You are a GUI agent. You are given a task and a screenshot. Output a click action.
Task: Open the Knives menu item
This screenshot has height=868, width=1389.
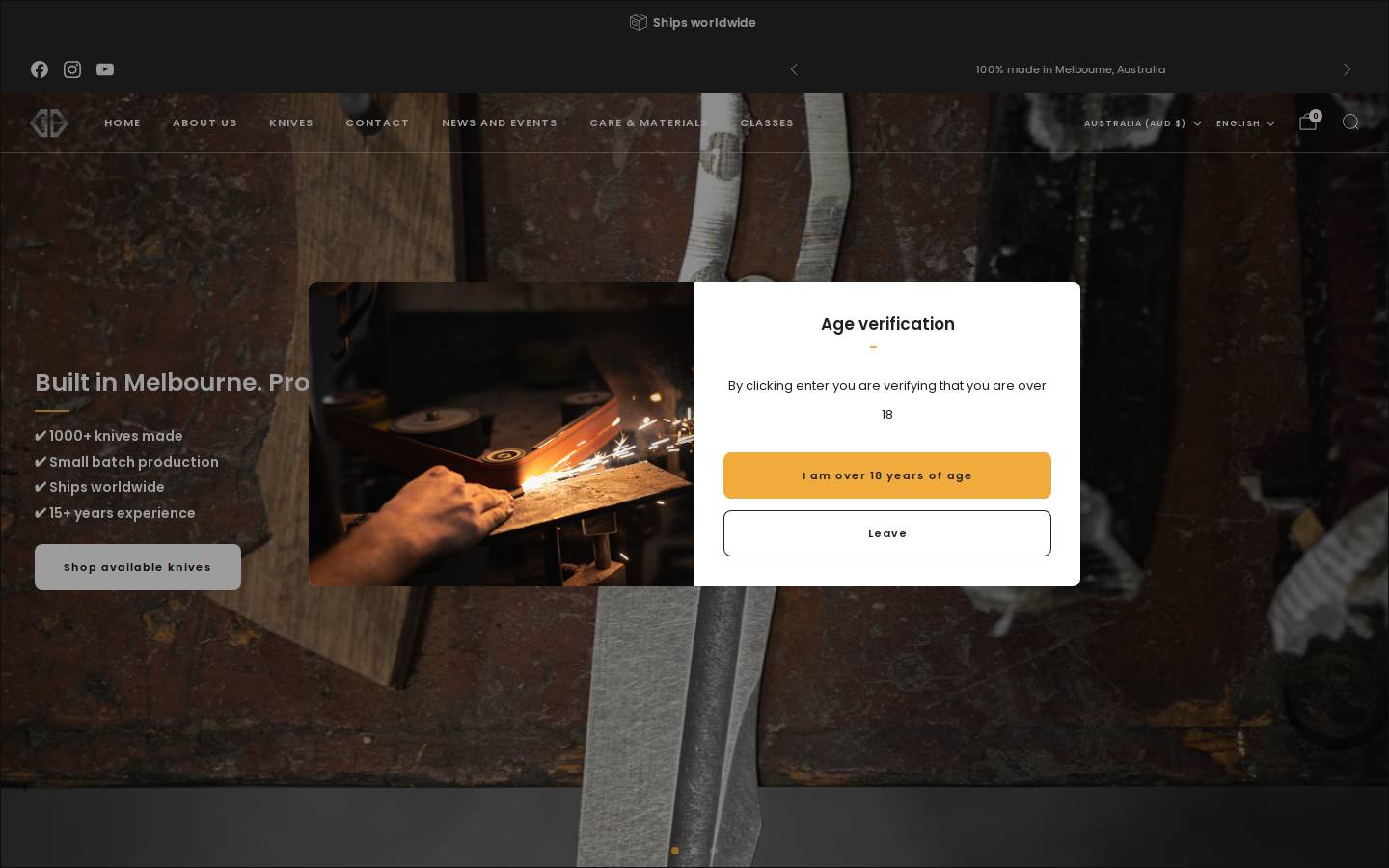[291, 122]
